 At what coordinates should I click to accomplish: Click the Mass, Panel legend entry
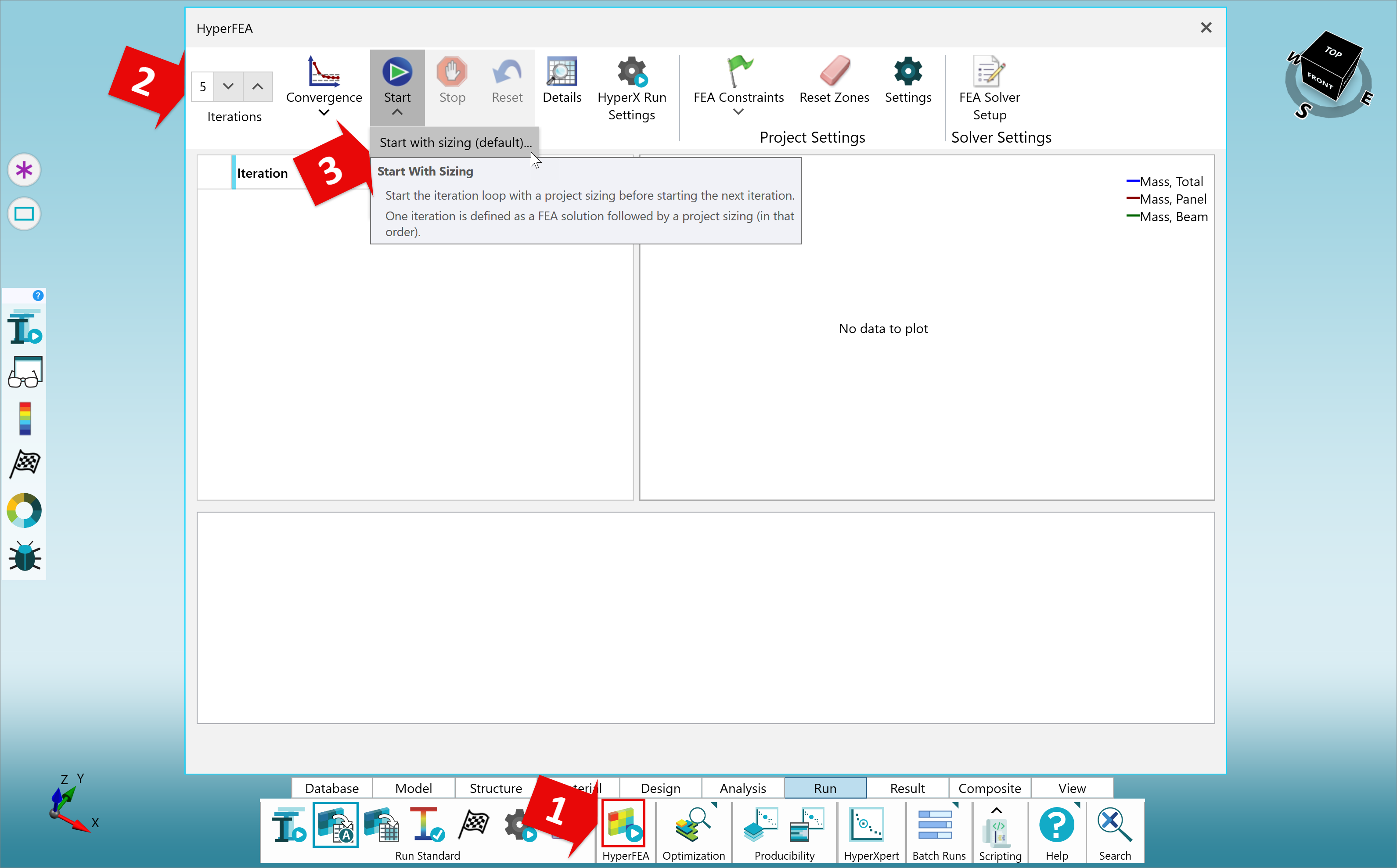coord(1166,199)
